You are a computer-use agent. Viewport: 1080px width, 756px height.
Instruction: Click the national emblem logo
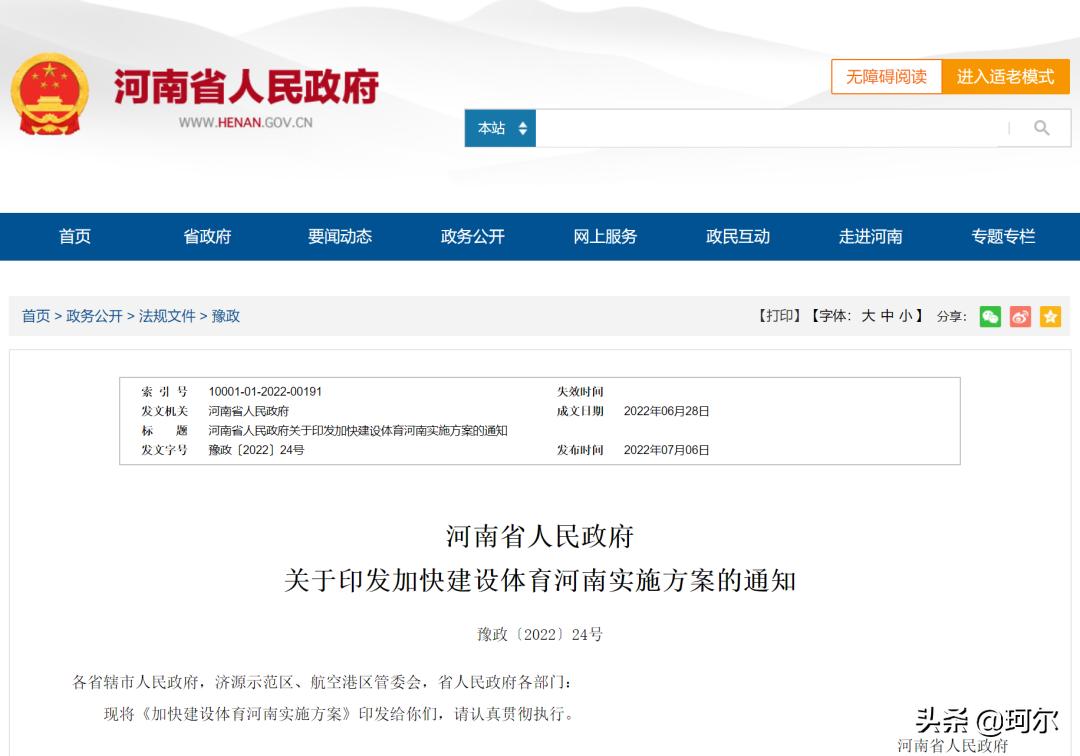click(x=50, y=94)
